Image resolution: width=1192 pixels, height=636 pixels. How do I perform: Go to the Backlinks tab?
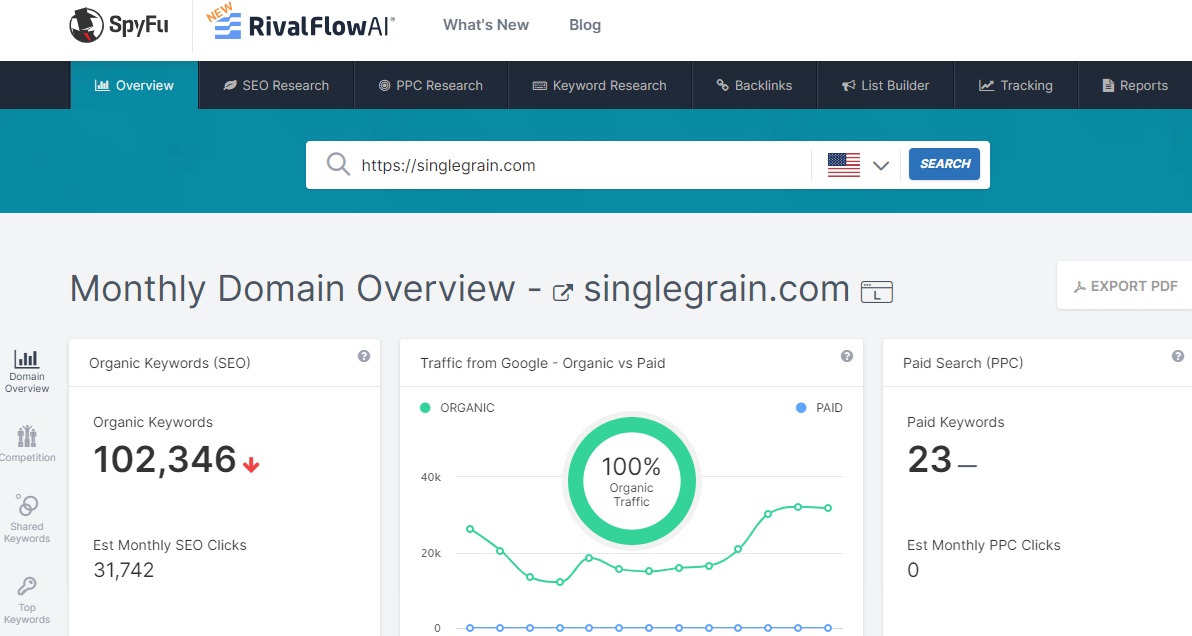click(x=754, y=85)
